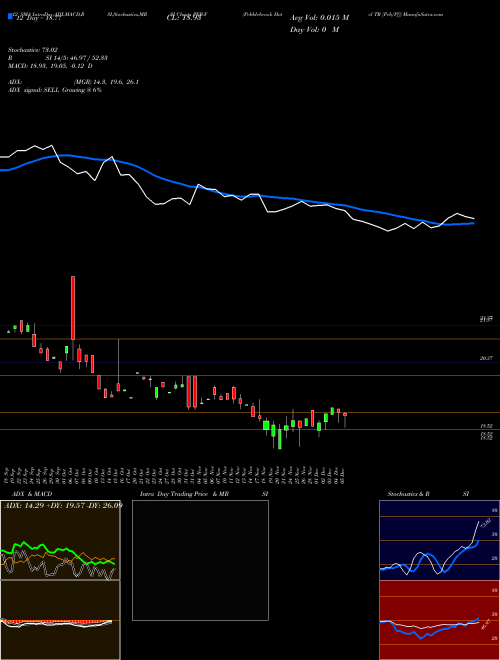Select the 'Day Vol: 0 M' text
Screen dimensions: 500x660
tap(314, 29)
